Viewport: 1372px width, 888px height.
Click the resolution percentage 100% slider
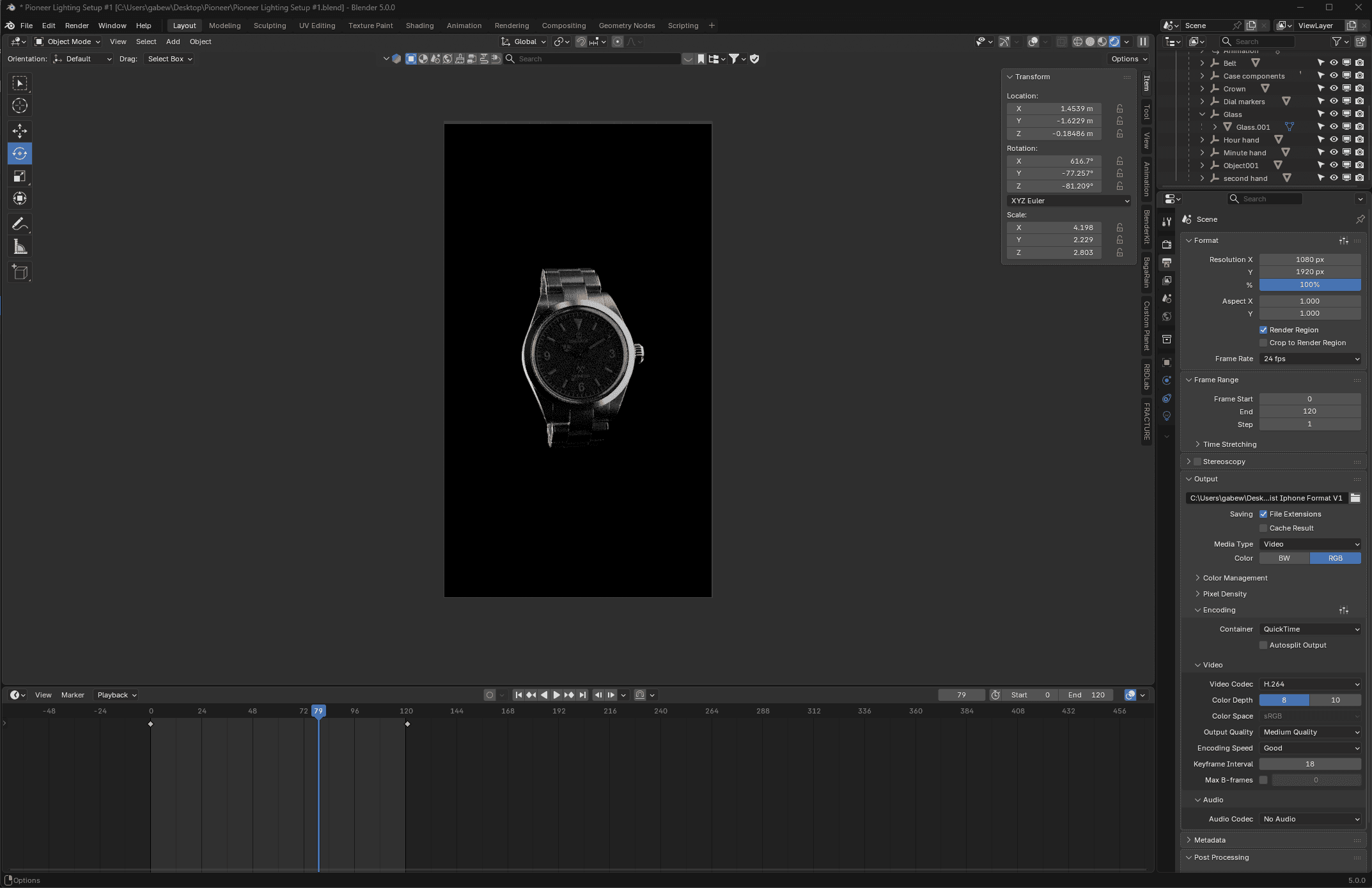click(1309, 284)
